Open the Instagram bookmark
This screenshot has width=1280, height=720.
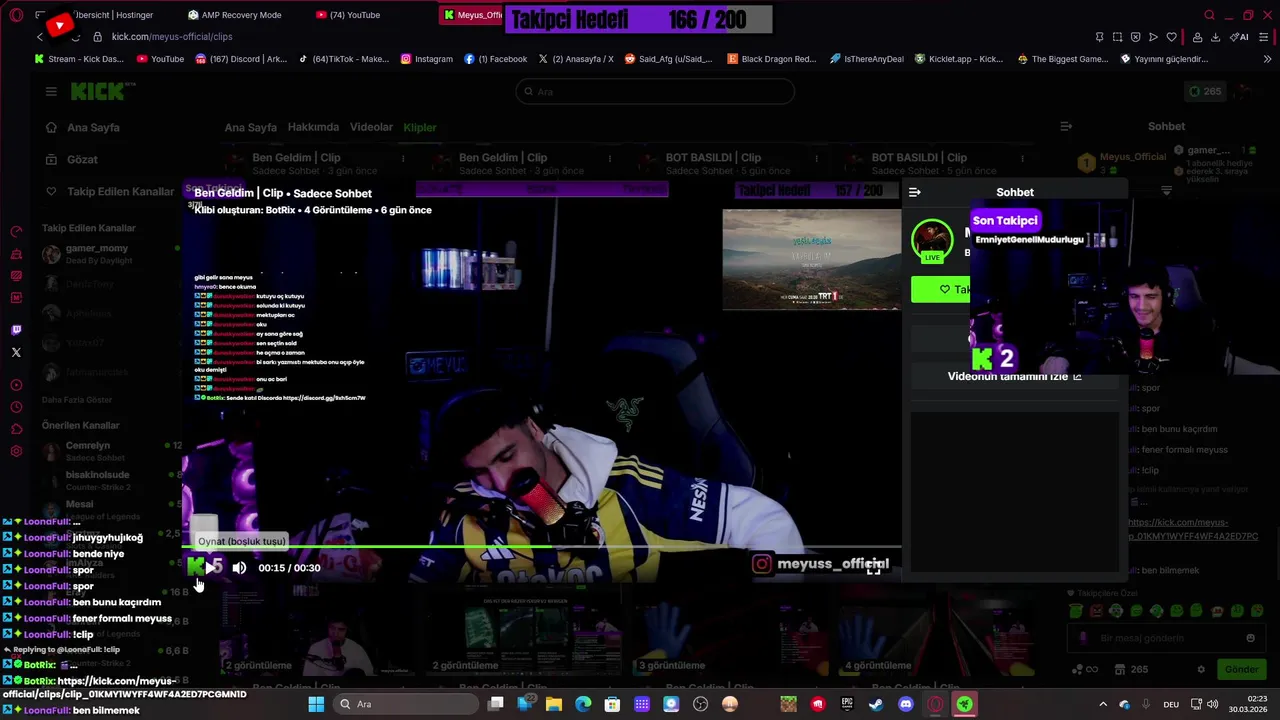point(427,59)
